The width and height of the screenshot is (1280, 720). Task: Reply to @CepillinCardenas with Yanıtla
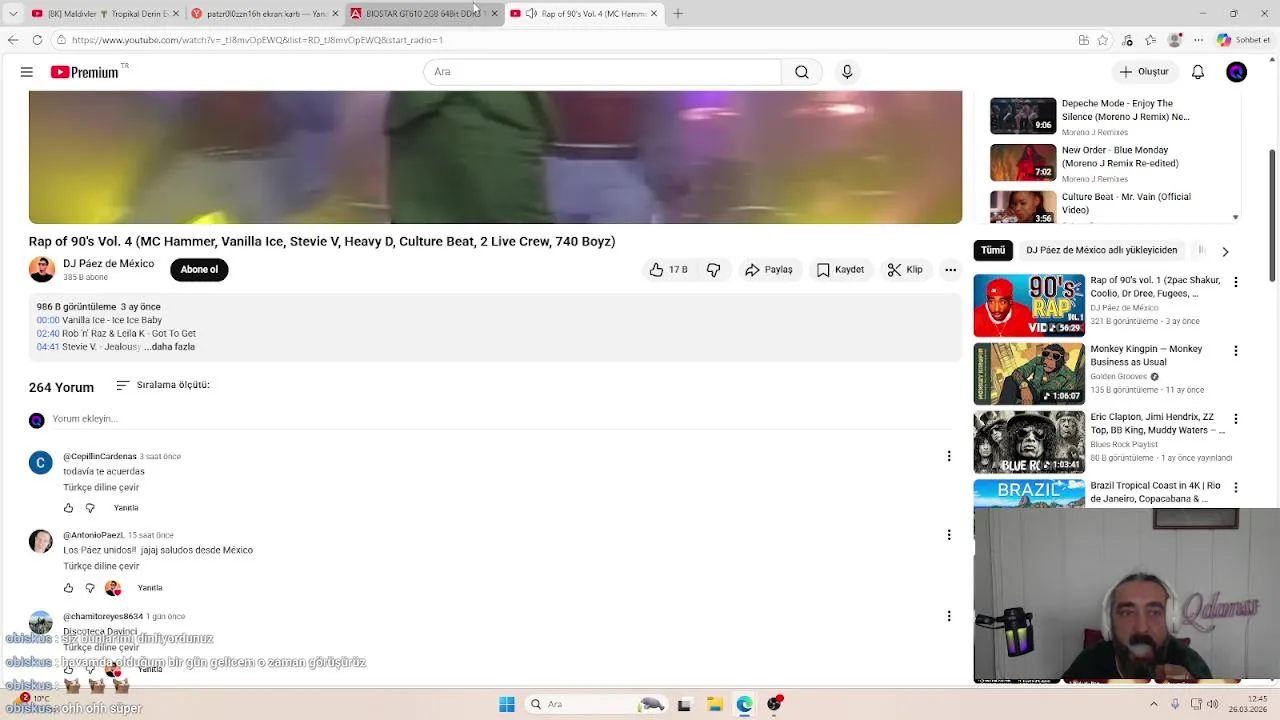[126, 508]
